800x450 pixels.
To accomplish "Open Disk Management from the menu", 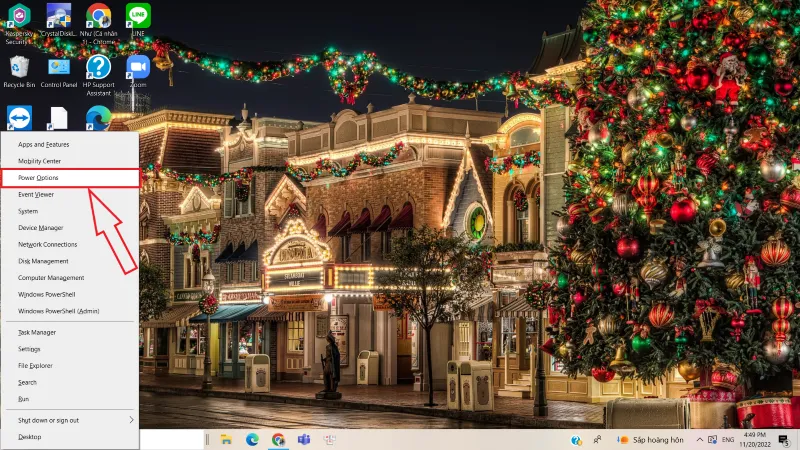I will click(x=43, y=261).
